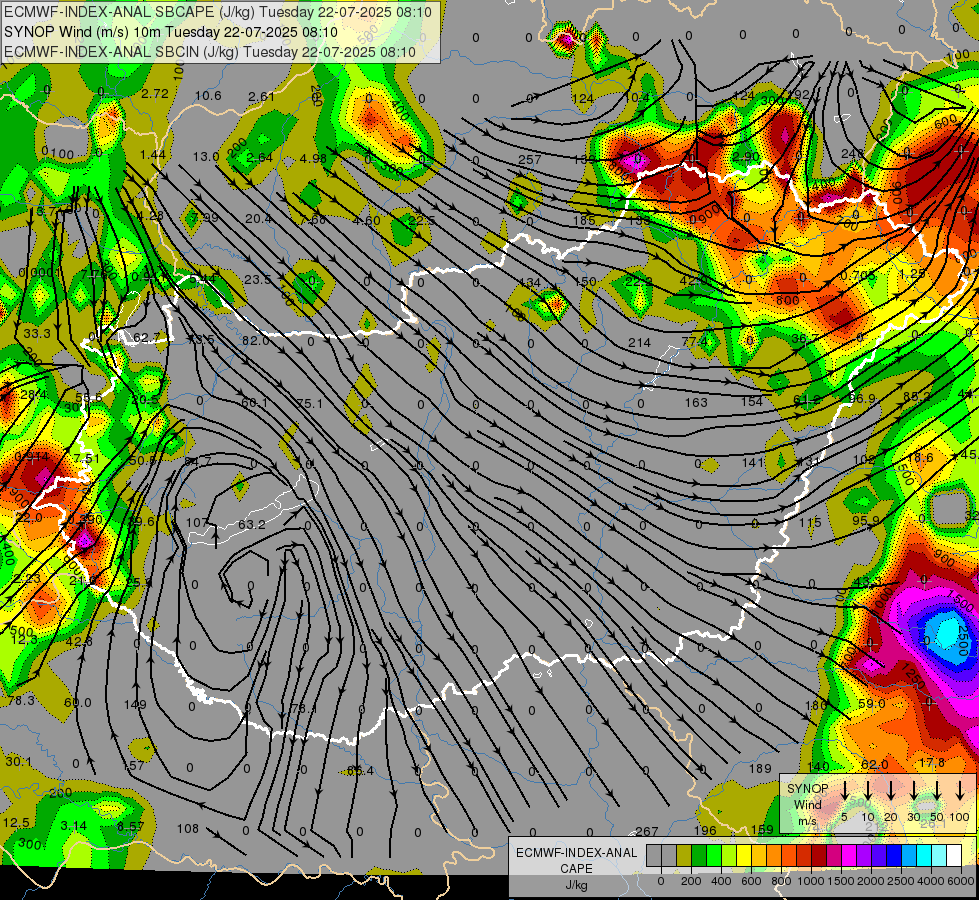
Task: Click the 214 map value
Action: click(639, 342)
